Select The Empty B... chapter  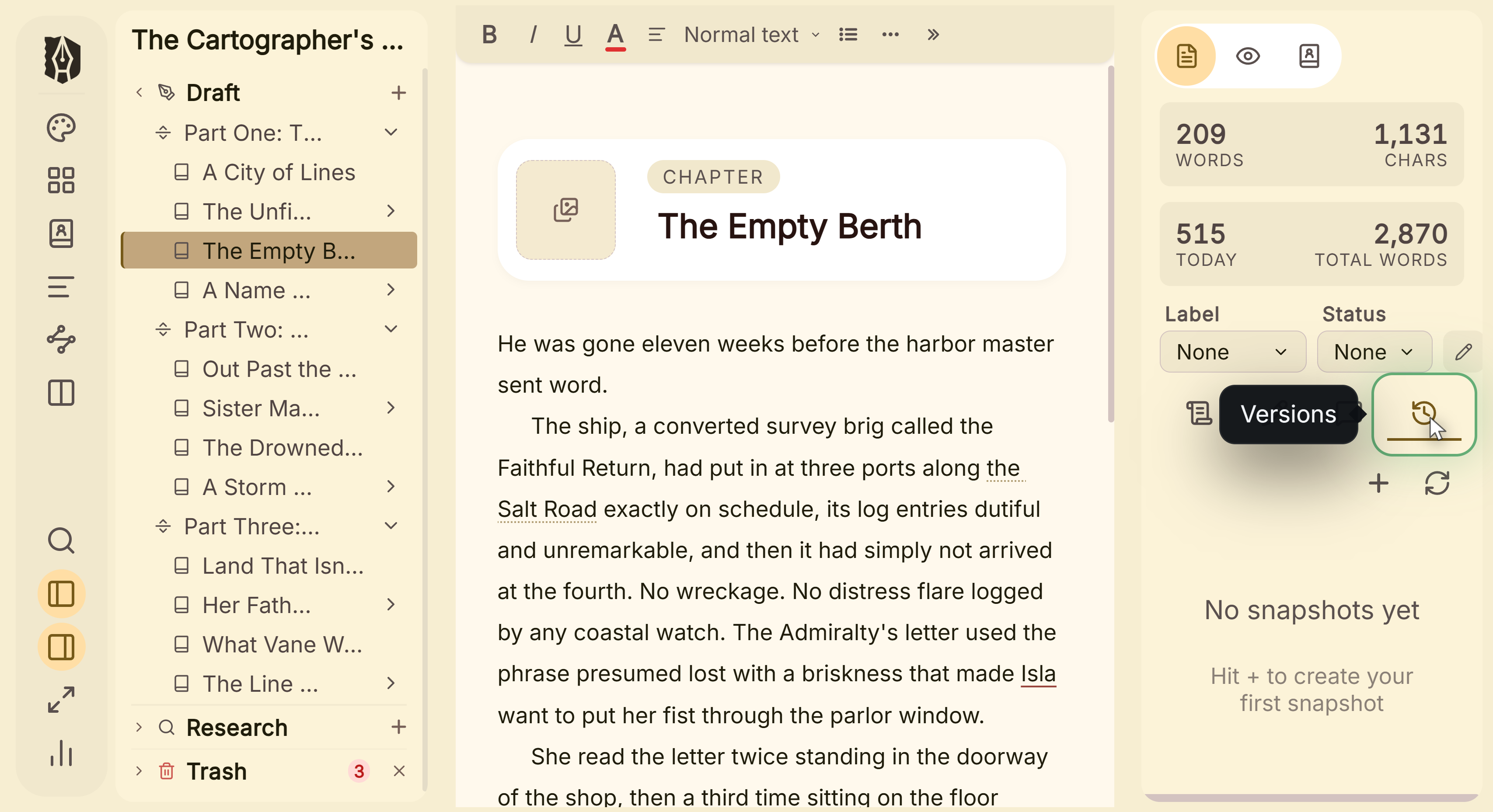coord(269,251)
